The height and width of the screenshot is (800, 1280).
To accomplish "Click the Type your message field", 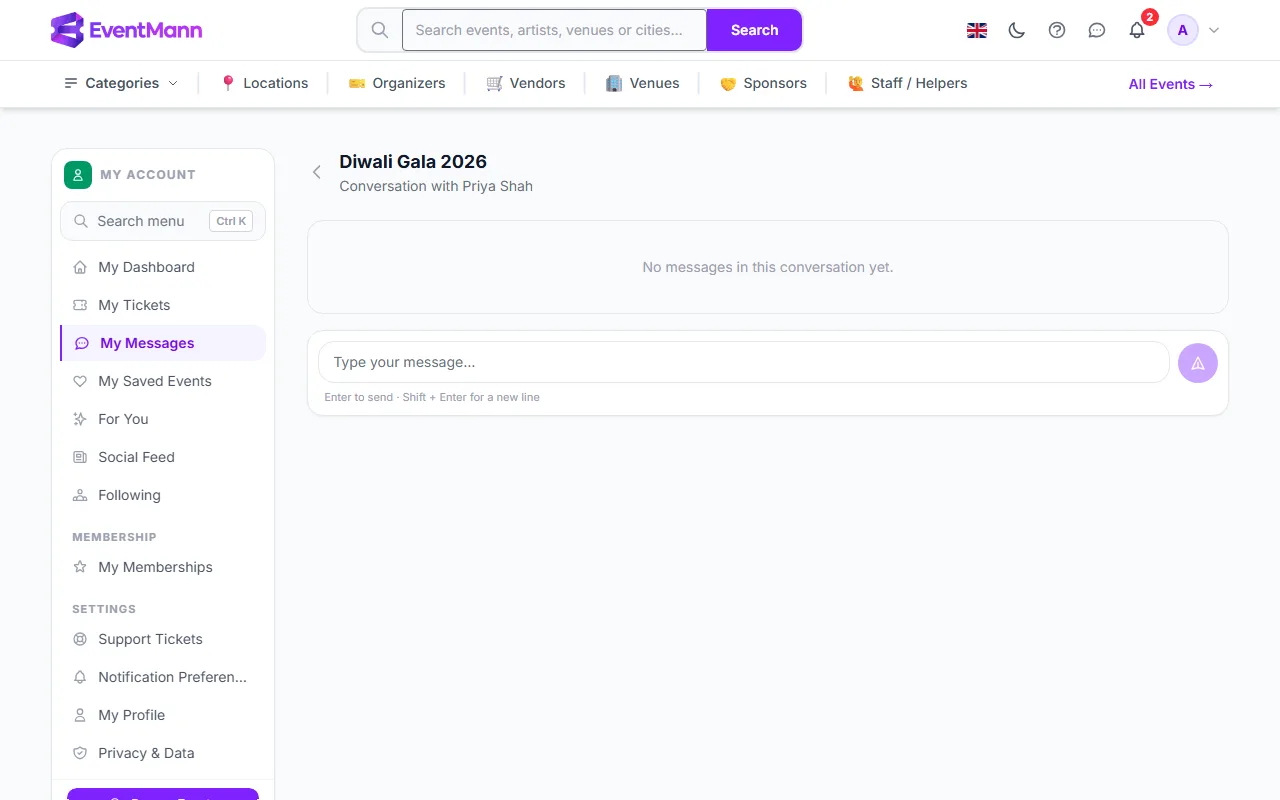I will 743,362.
